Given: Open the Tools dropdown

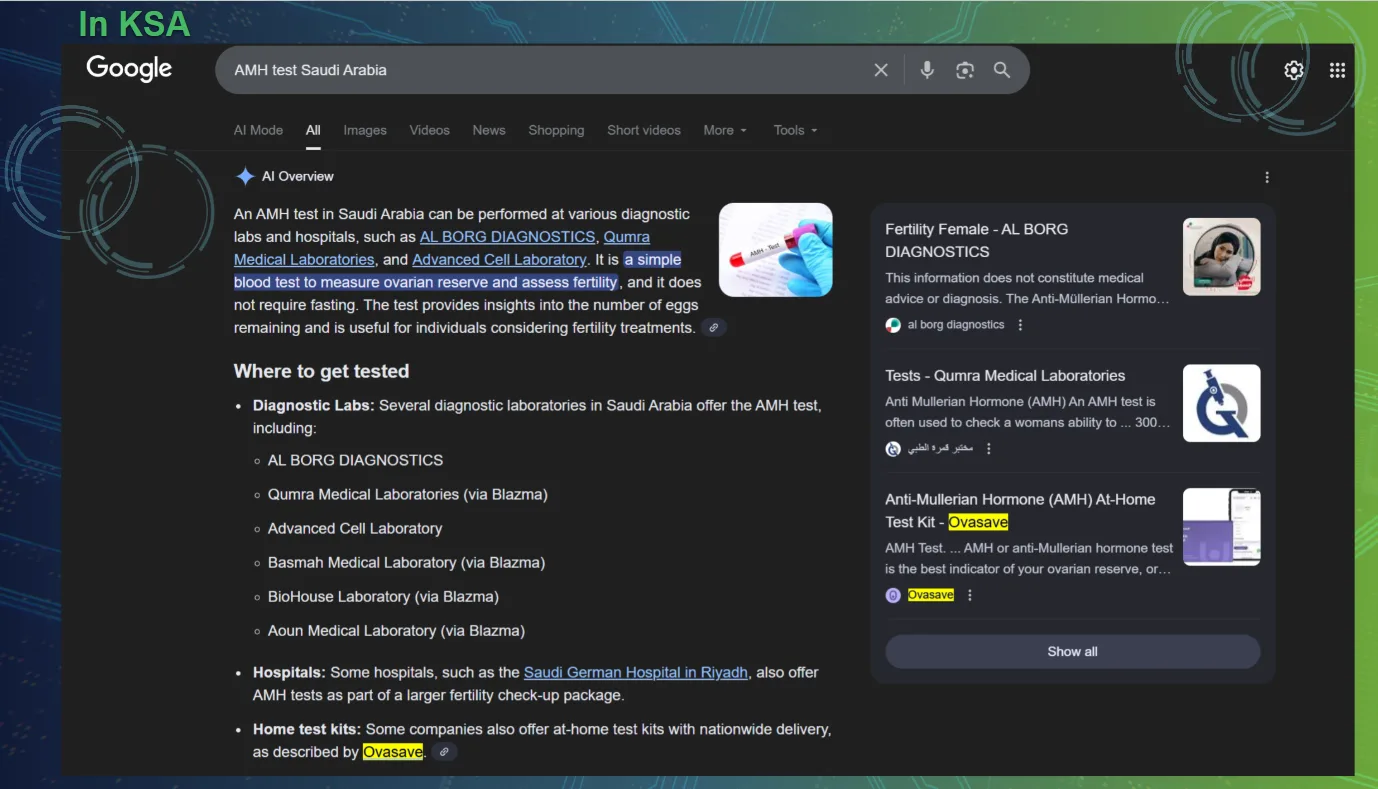Looking at the screenshot, I should 795,130.
